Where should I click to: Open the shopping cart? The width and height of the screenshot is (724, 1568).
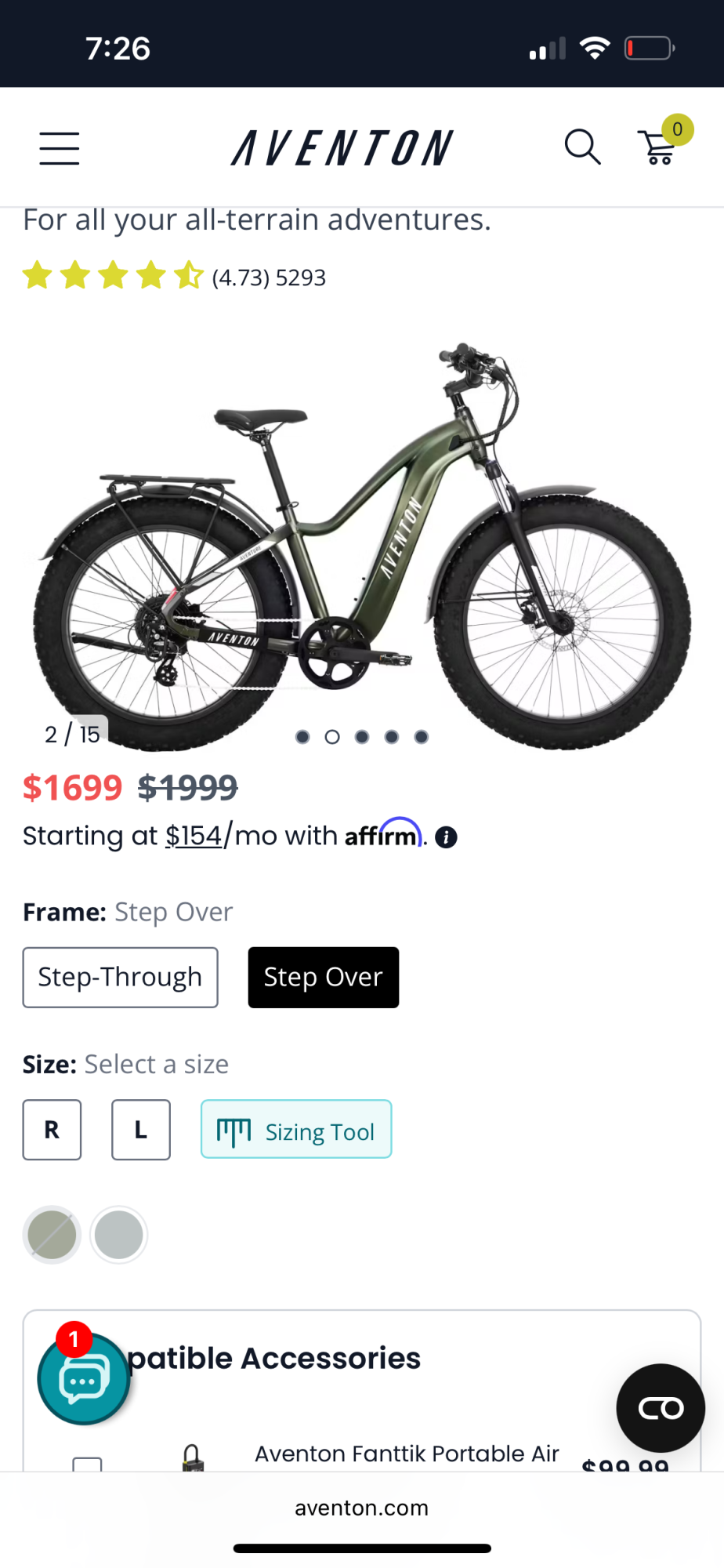658,149
